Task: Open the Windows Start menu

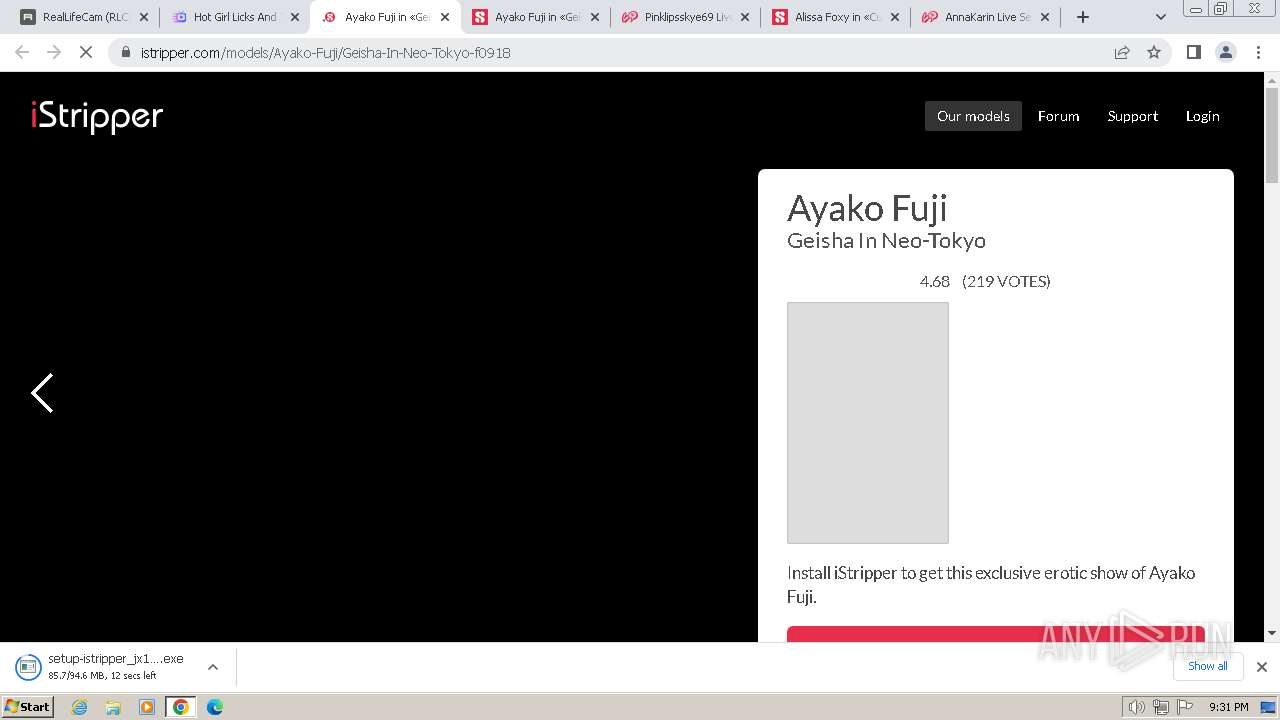Action: [x=28, y=706]
